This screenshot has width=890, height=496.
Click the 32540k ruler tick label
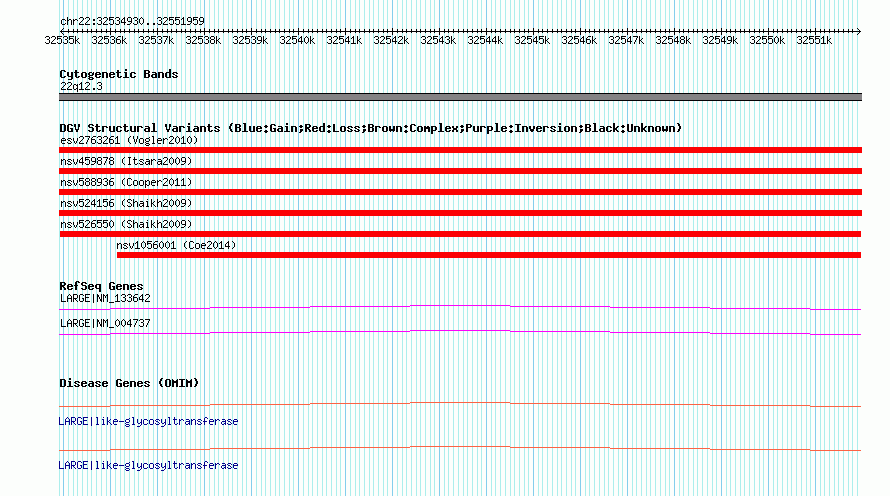(x=297, y=40)
